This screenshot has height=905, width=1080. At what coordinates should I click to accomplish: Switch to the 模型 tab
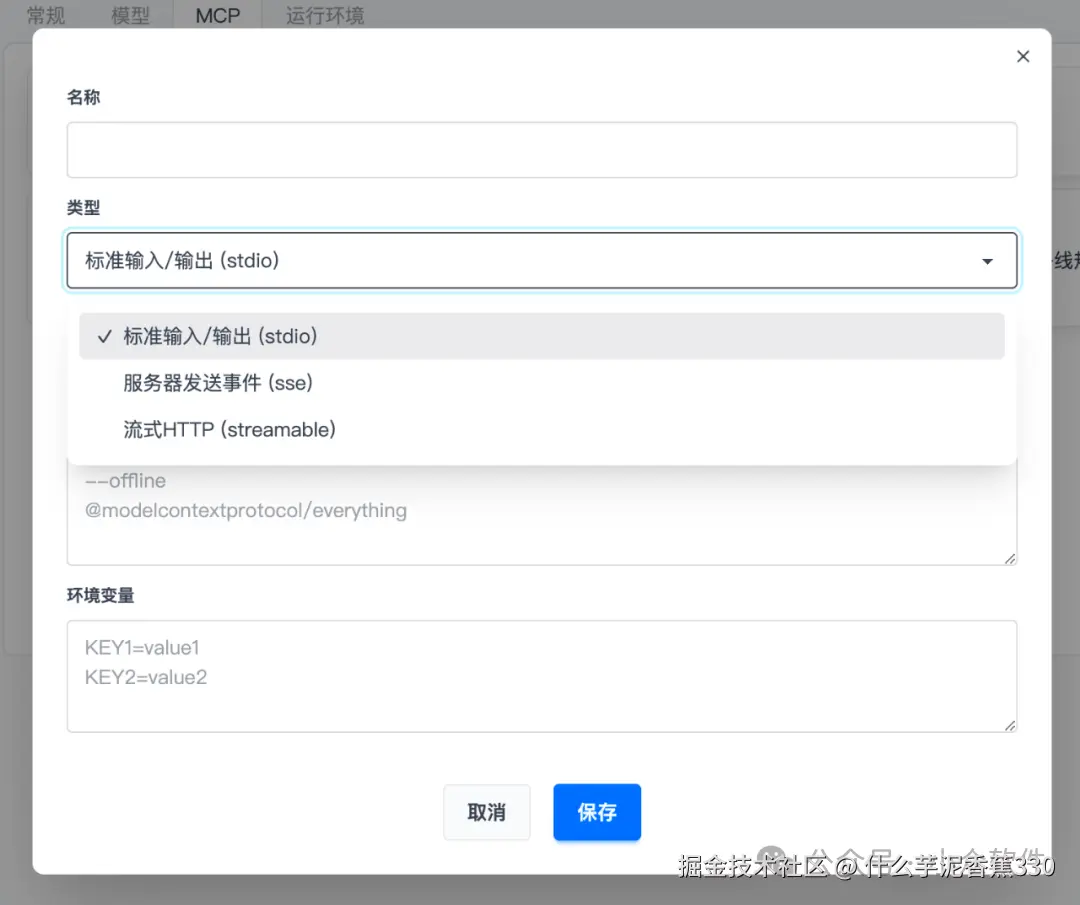130,15
